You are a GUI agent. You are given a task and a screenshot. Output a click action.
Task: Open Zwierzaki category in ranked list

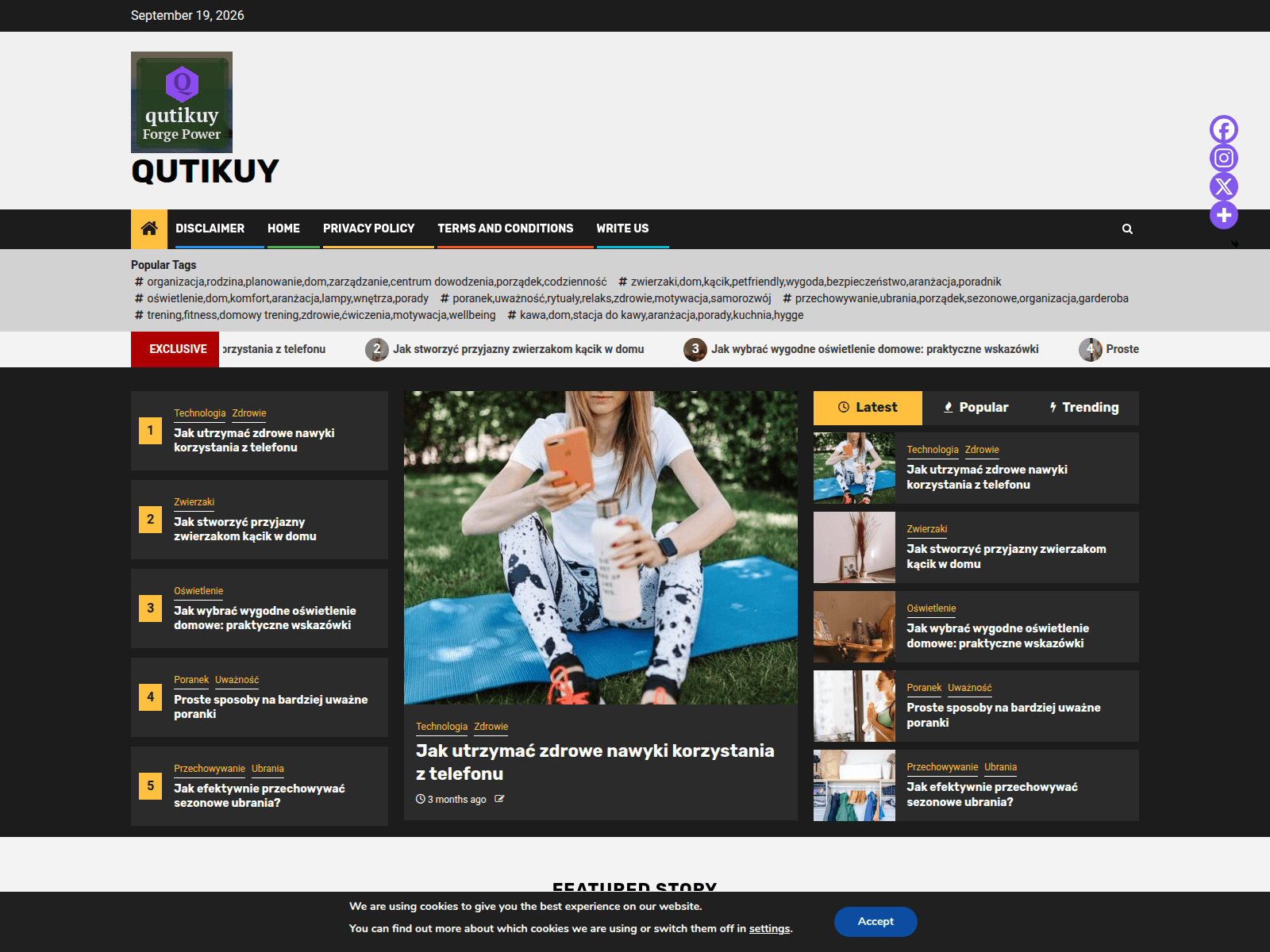pyautogui.click(x=194, y=502)
